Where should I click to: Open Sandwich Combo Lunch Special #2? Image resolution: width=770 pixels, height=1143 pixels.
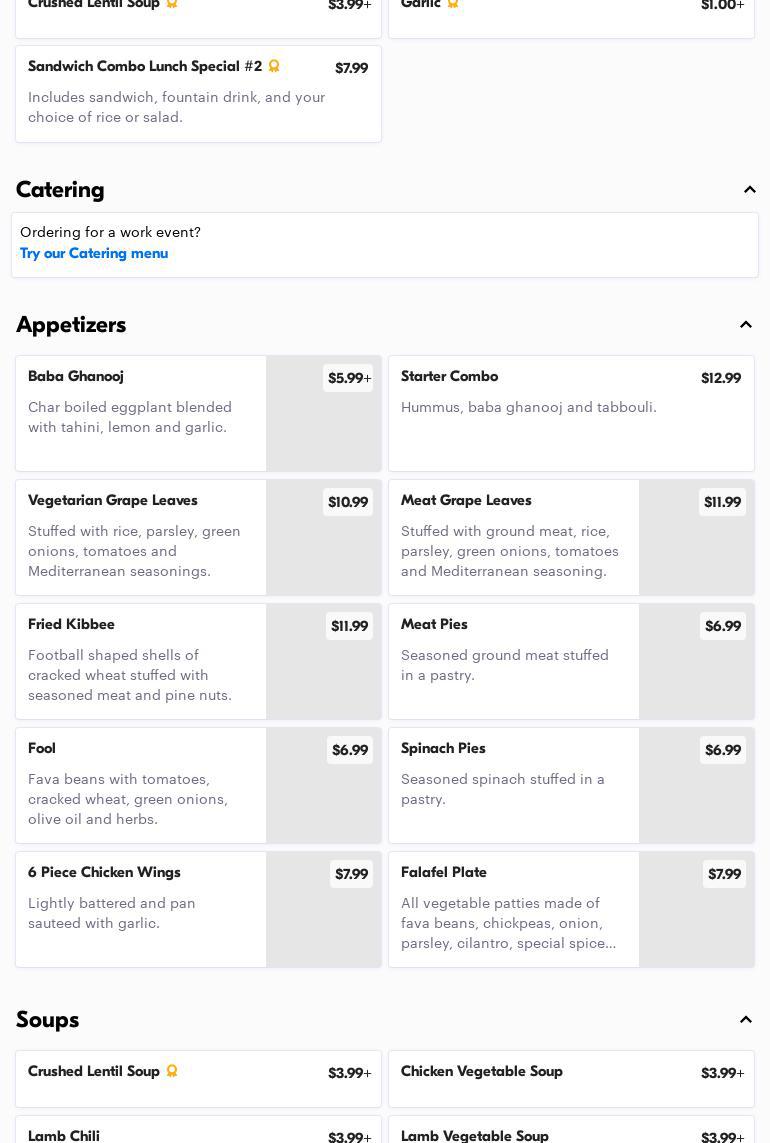tap(197, 93)
